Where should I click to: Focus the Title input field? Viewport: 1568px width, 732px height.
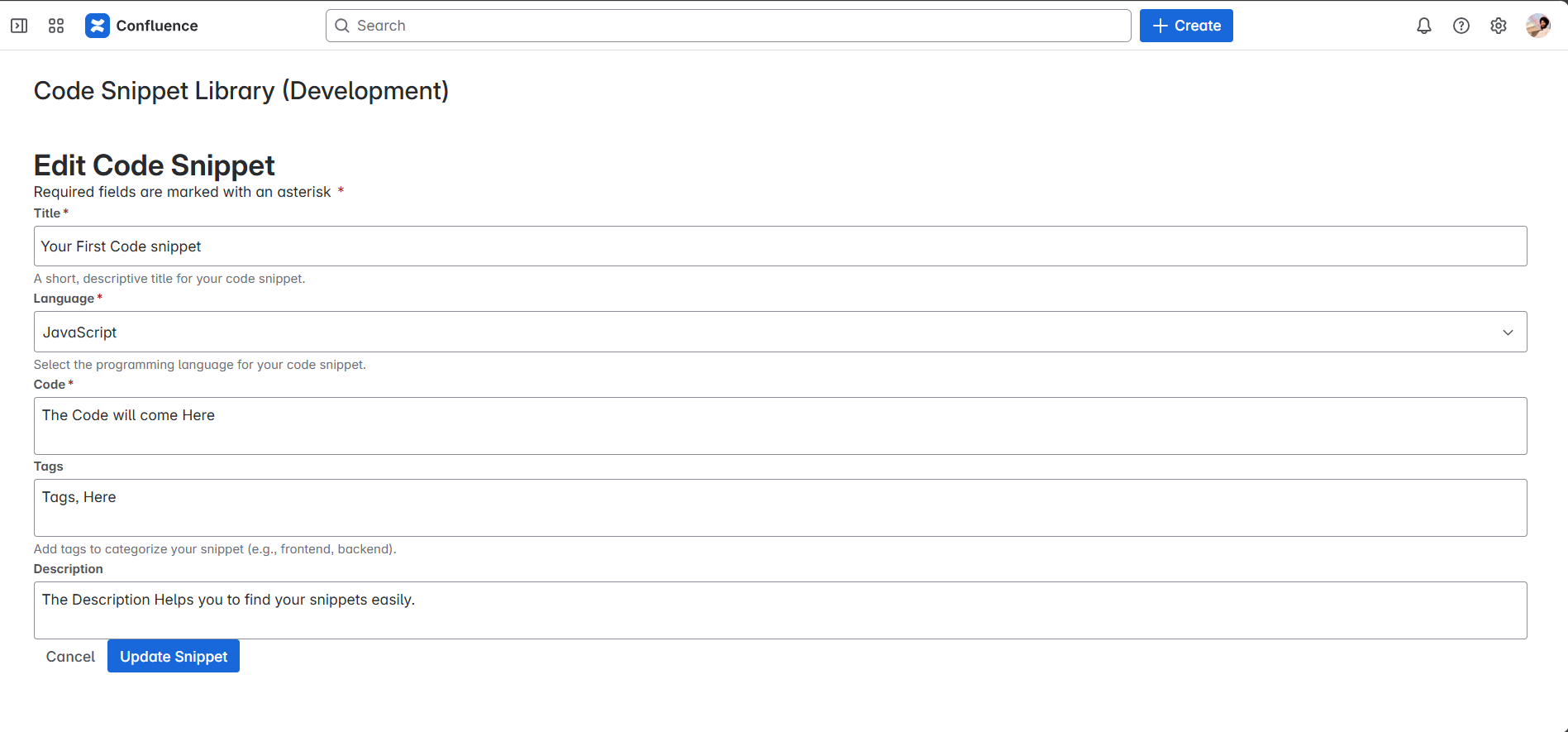pos(780,246)
